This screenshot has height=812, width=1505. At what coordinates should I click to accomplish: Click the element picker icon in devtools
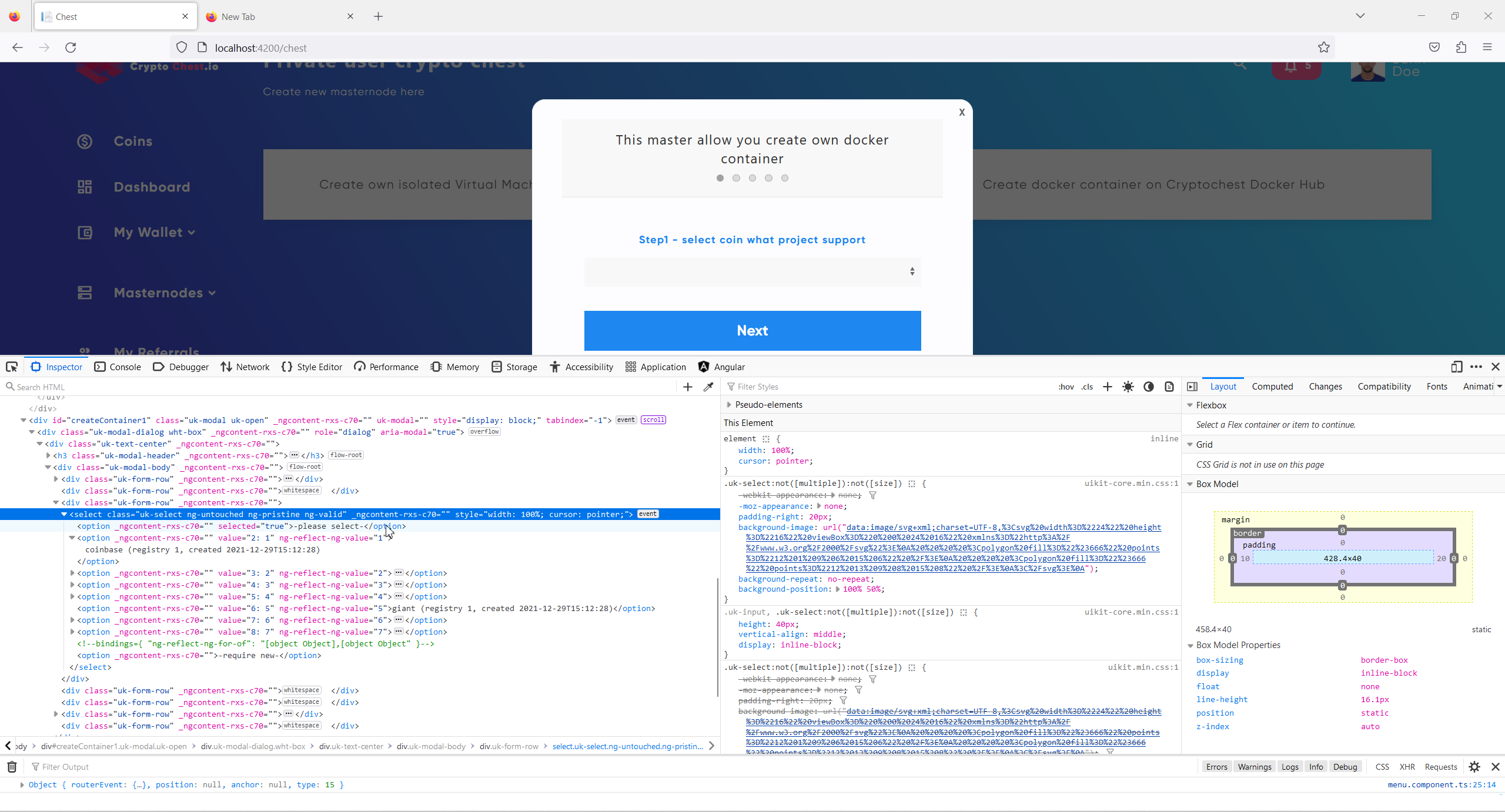pos(12,367)
